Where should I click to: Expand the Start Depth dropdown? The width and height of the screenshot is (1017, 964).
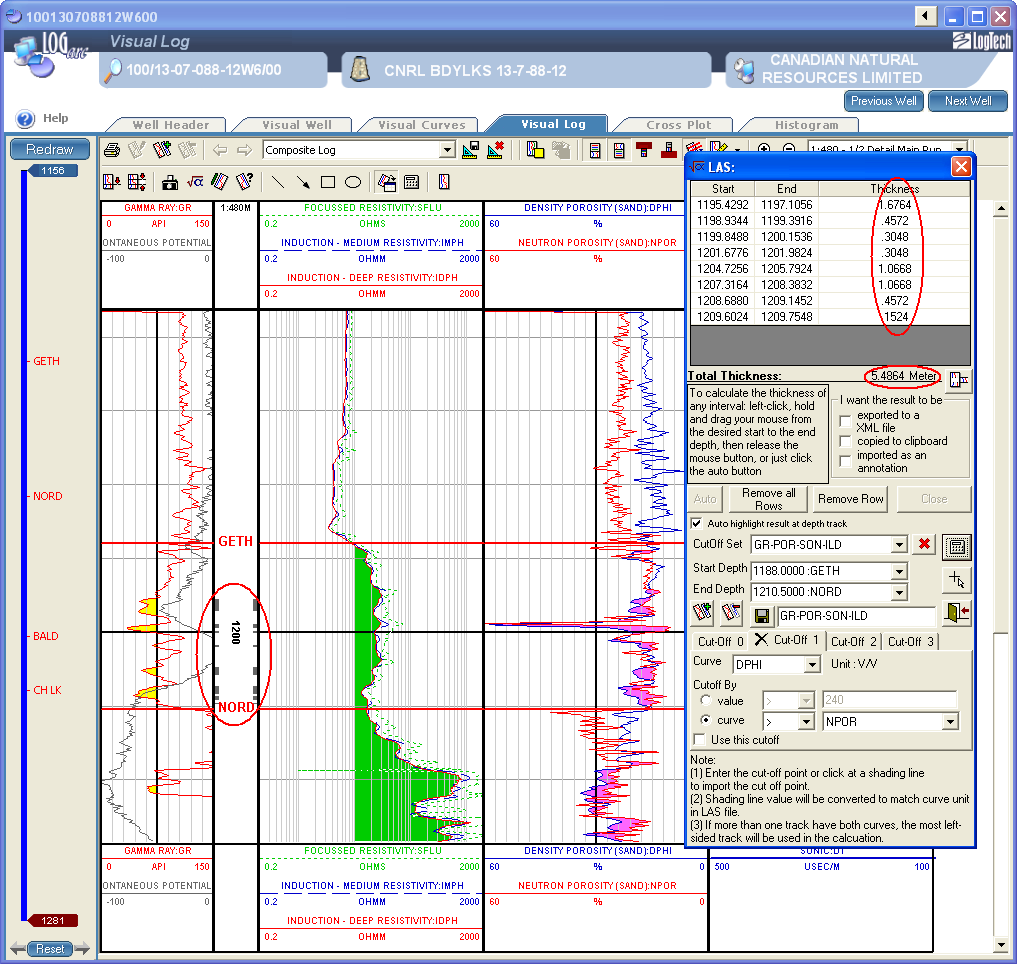[x=899, y=571]
